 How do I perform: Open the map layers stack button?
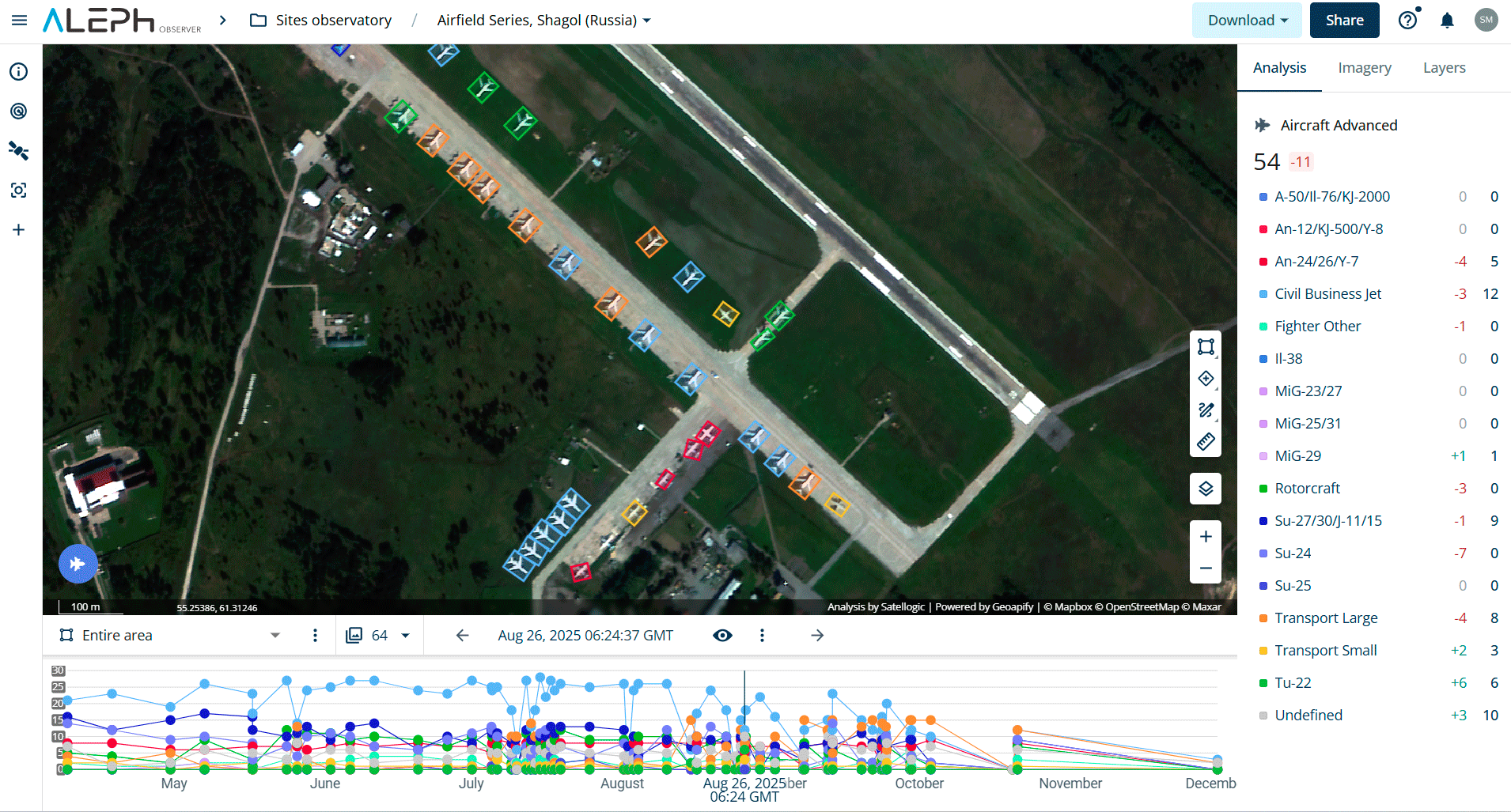coord(1206,489)
